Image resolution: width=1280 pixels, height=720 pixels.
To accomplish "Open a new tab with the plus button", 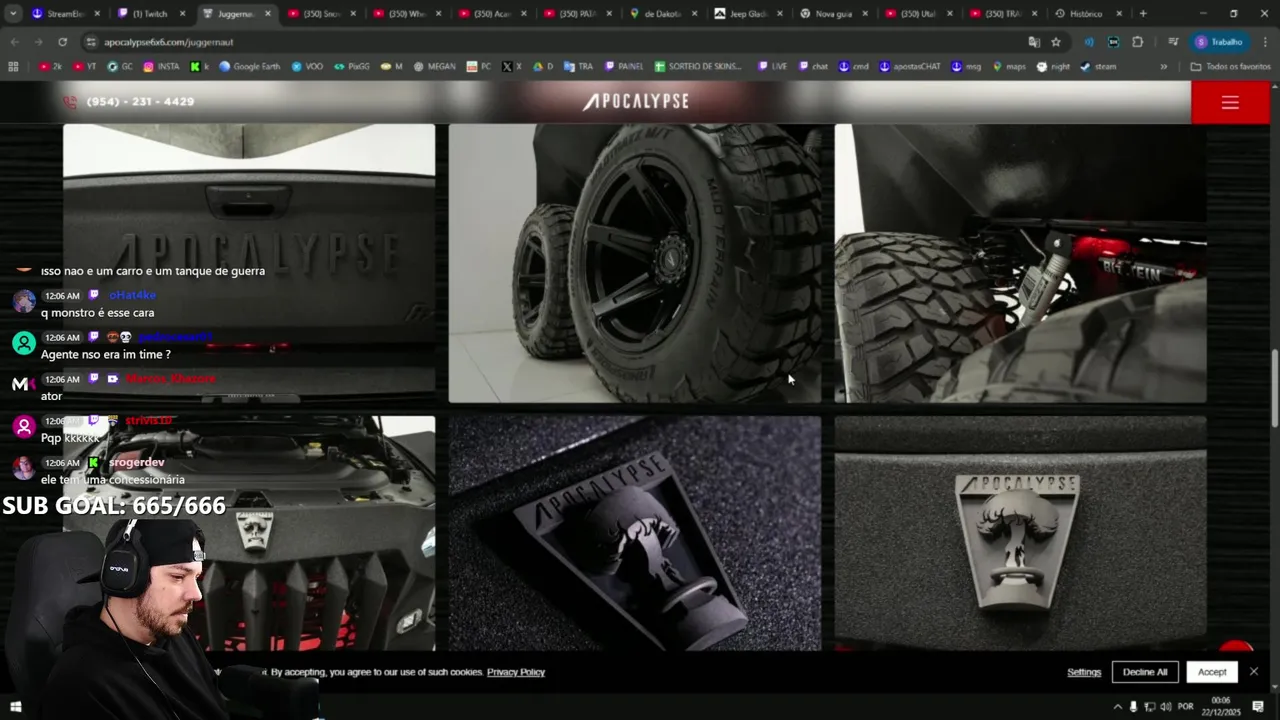I will pyautogui.click(x=1143, y=14).
